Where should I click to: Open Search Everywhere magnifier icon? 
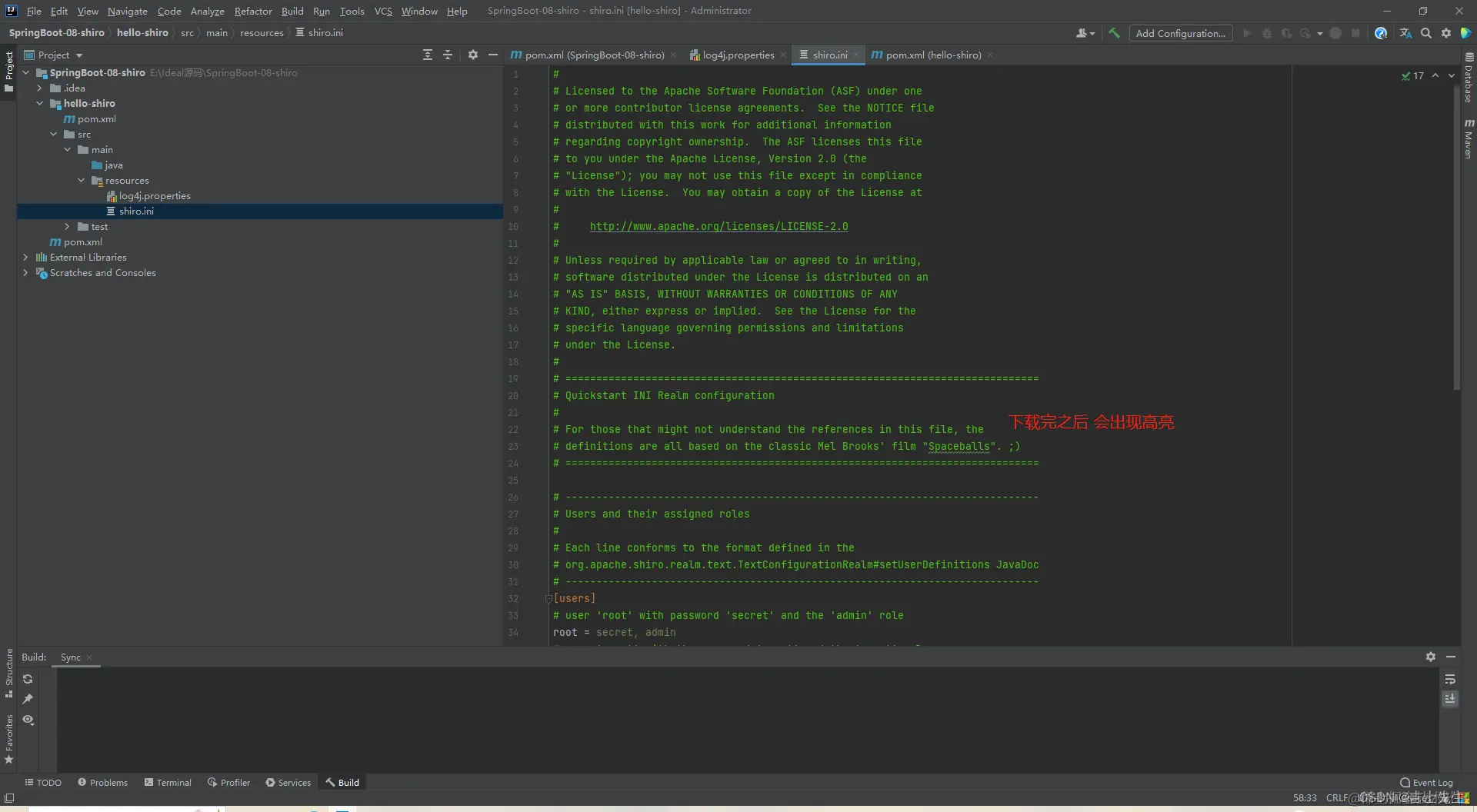point(1426,33)
